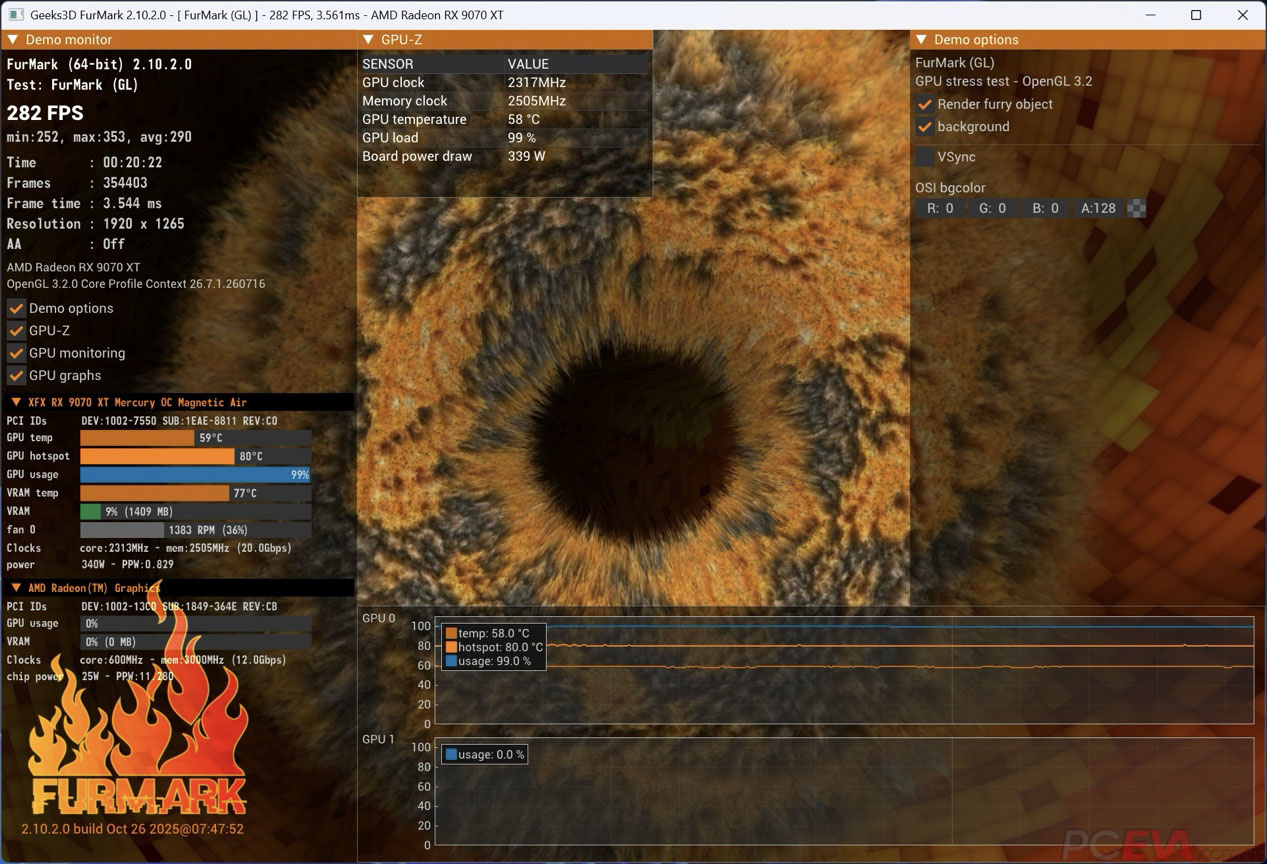This screenshot has width=1267, height=864.
Task: Click the G: 0 color field
Action: click(x=993, y=208)
